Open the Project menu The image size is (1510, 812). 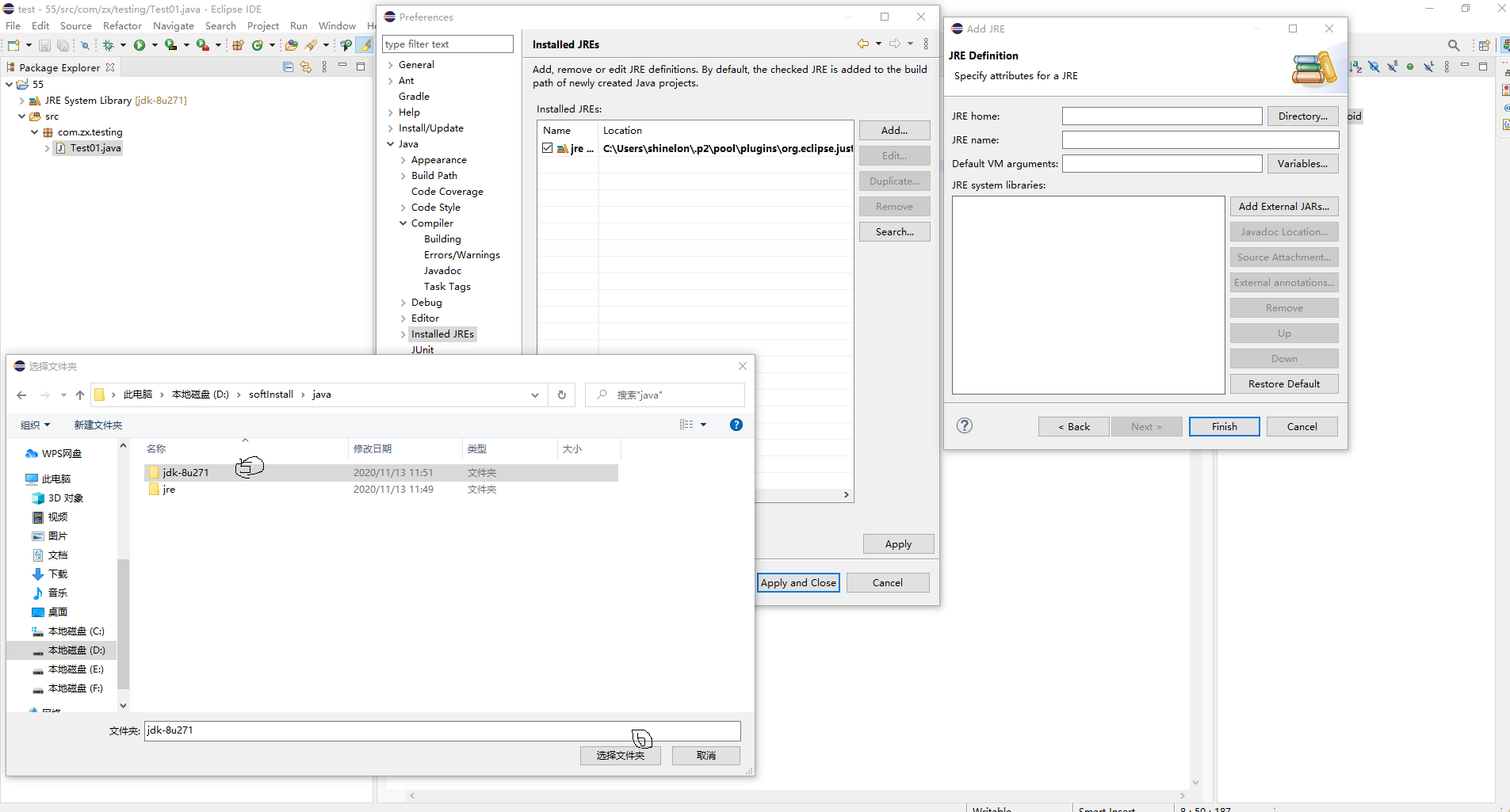(263, 25)
